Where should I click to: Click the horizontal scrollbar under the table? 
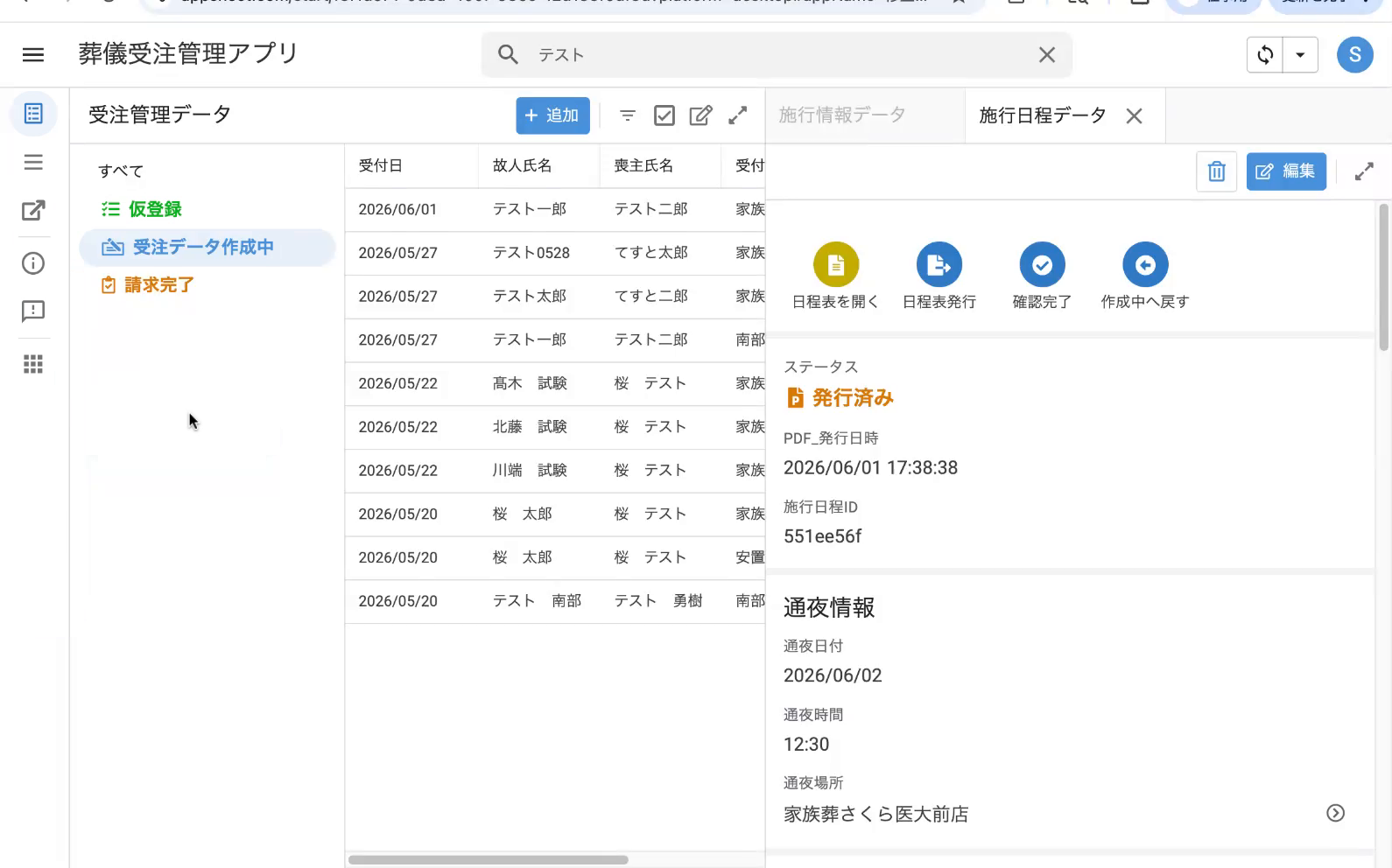(x=489, y=859)
